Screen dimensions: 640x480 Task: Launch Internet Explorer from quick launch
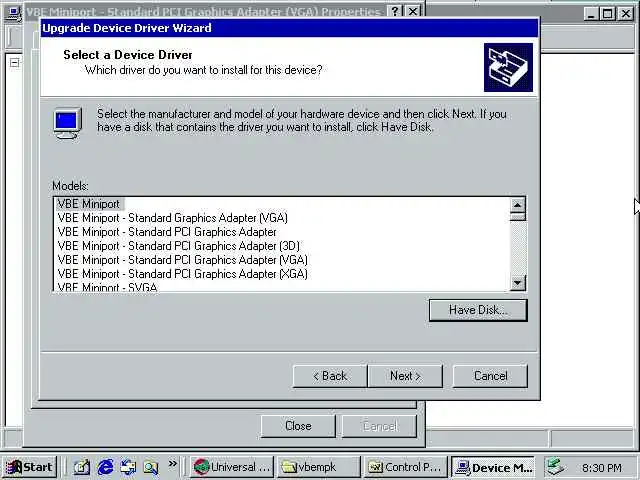(x=105, y=467)
